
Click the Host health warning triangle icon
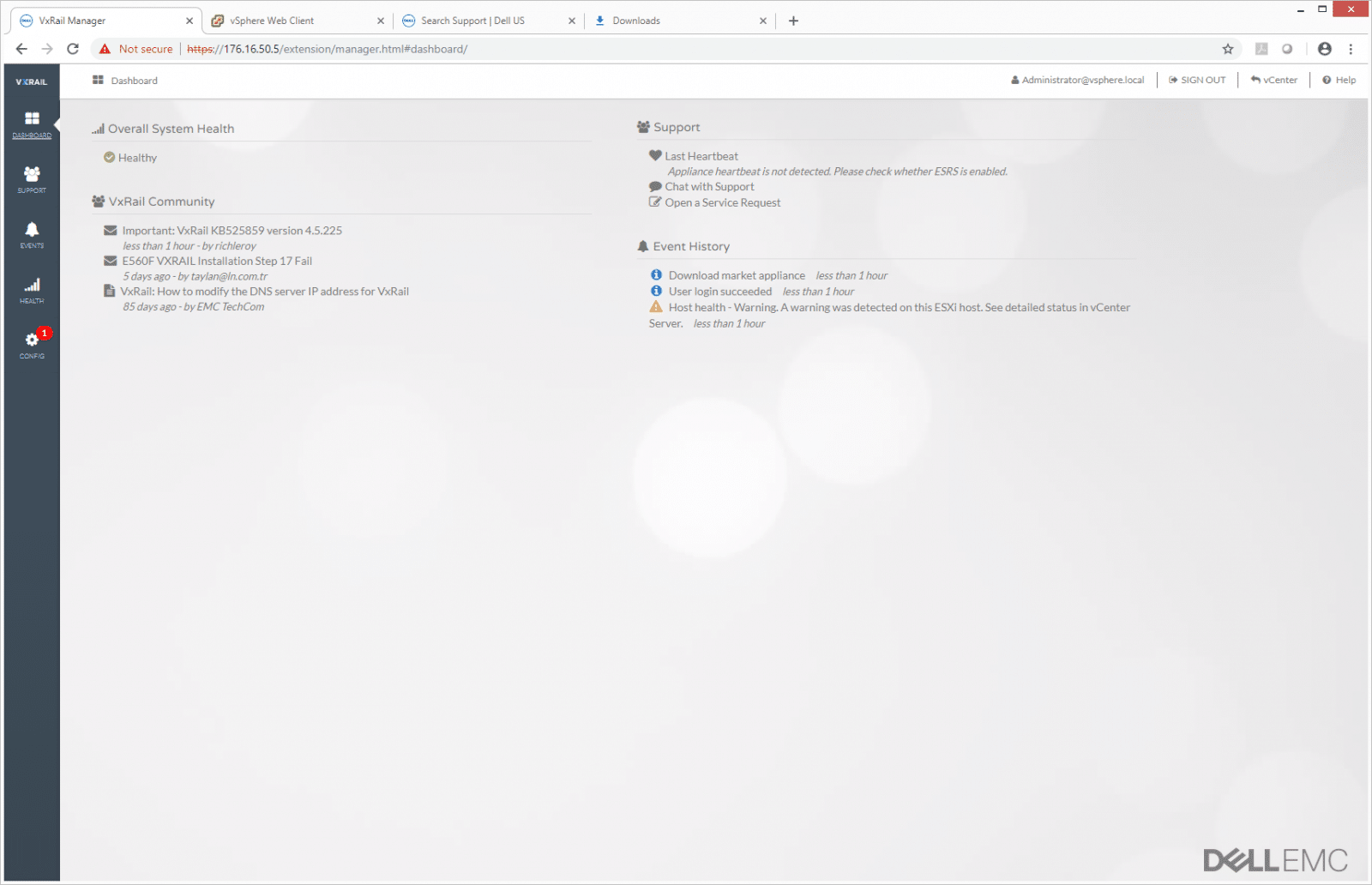[656, 307]
